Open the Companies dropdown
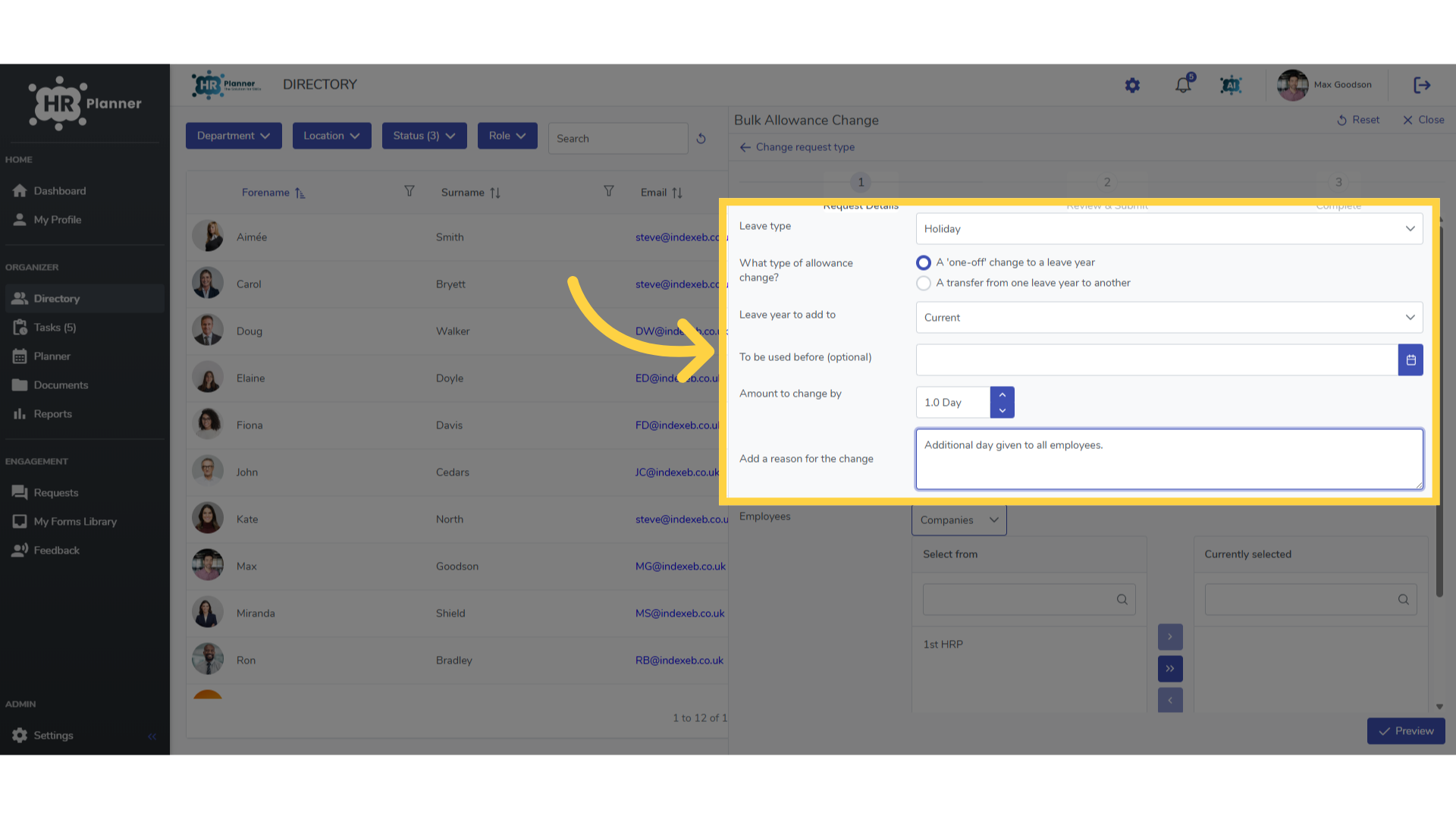Screen dimensions: 1456x819 pyautogui.click(x=959, y=520)
